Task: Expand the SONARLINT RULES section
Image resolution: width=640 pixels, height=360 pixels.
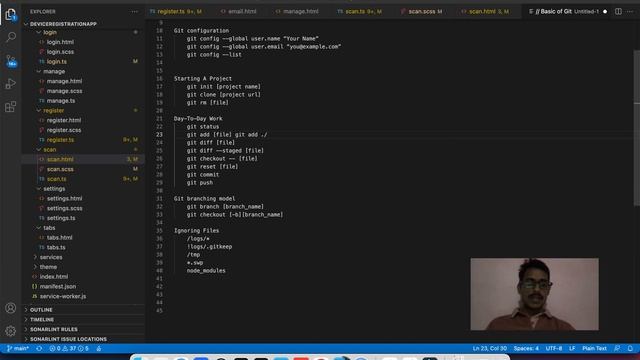Action: tap(53, 329)
